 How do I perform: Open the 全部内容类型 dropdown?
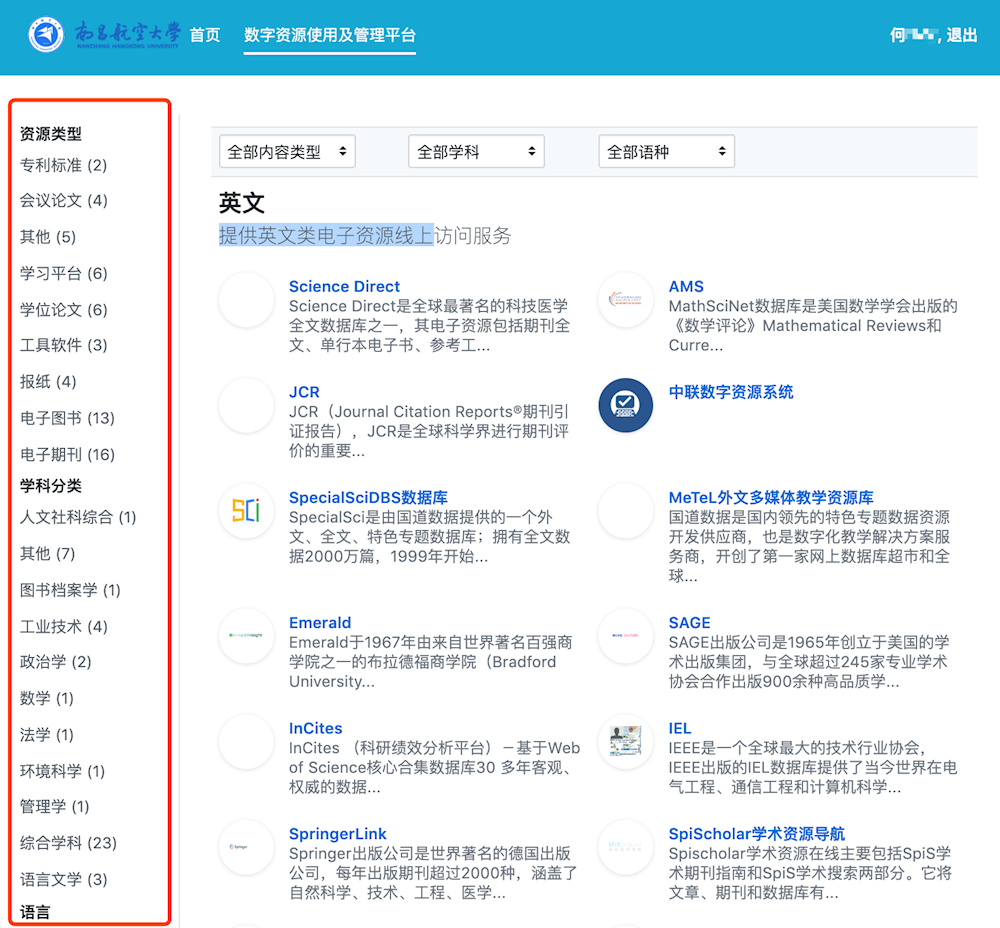287,151
